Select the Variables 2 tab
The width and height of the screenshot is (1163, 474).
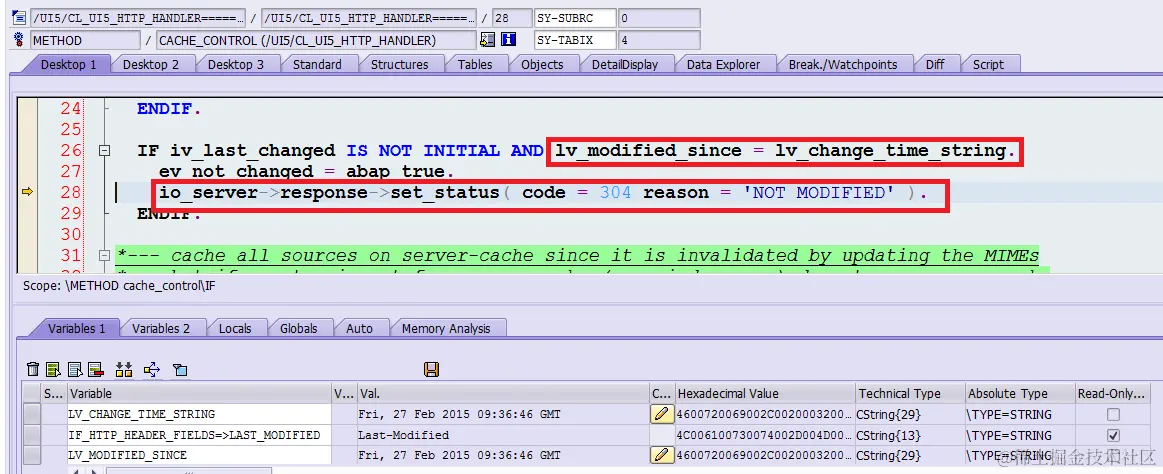pos(160,328)
